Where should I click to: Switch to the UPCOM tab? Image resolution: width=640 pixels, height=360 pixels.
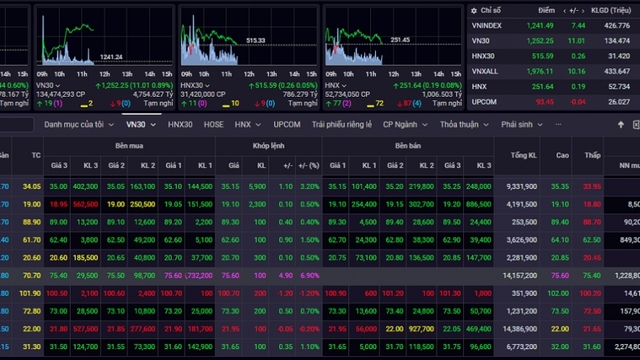click(x=287, y=124)
